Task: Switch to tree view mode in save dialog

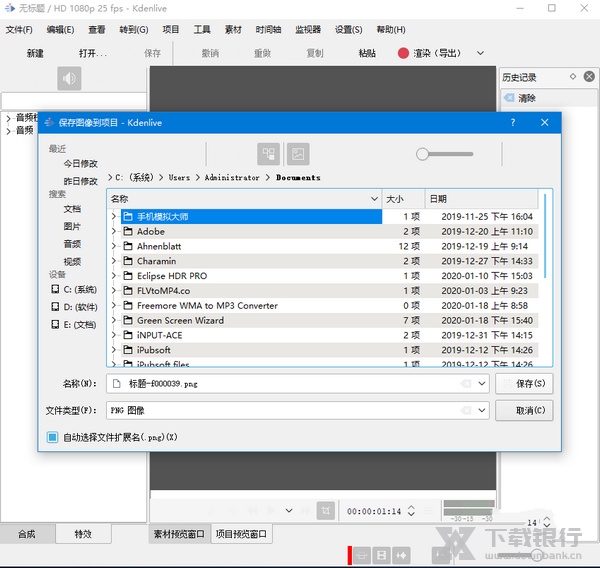Action: 268,154
